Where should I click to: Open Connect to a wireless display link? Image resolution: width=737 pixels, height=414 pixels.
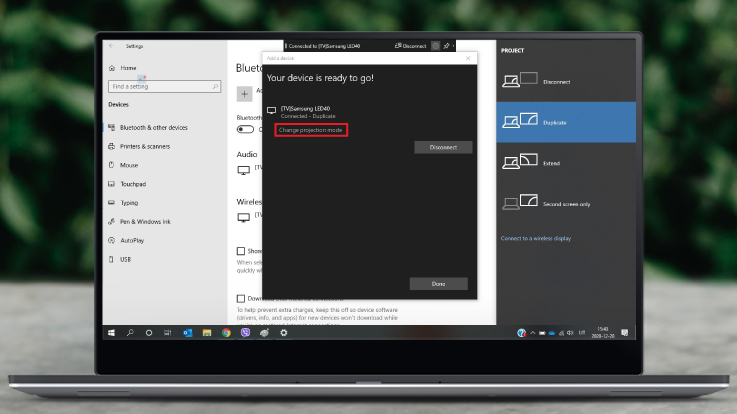(x=536, y=238)
